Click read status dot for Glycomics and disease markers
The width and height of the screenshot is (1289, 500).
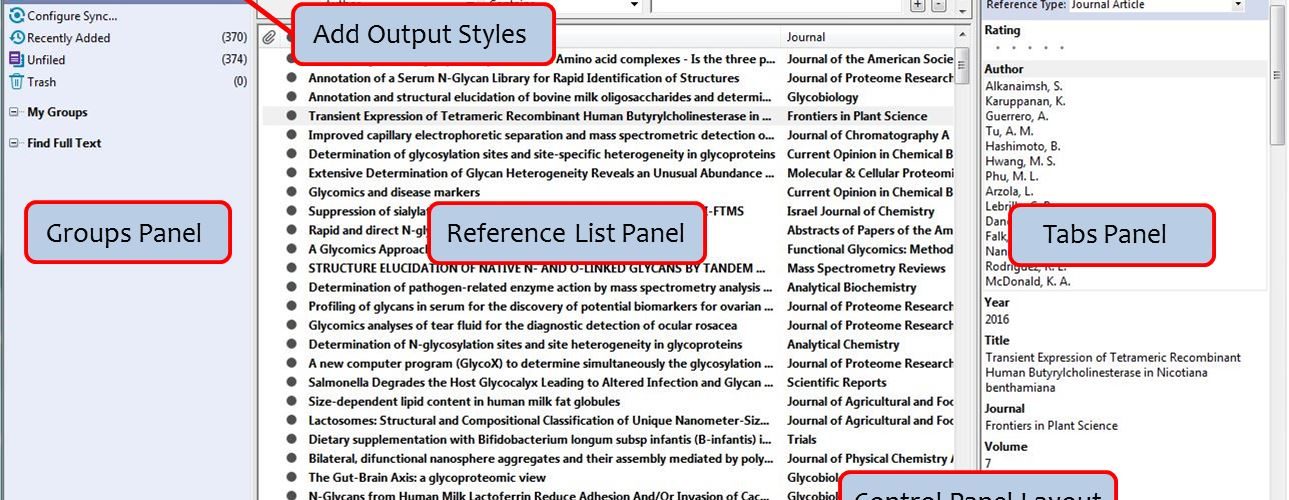pos(292,192)
